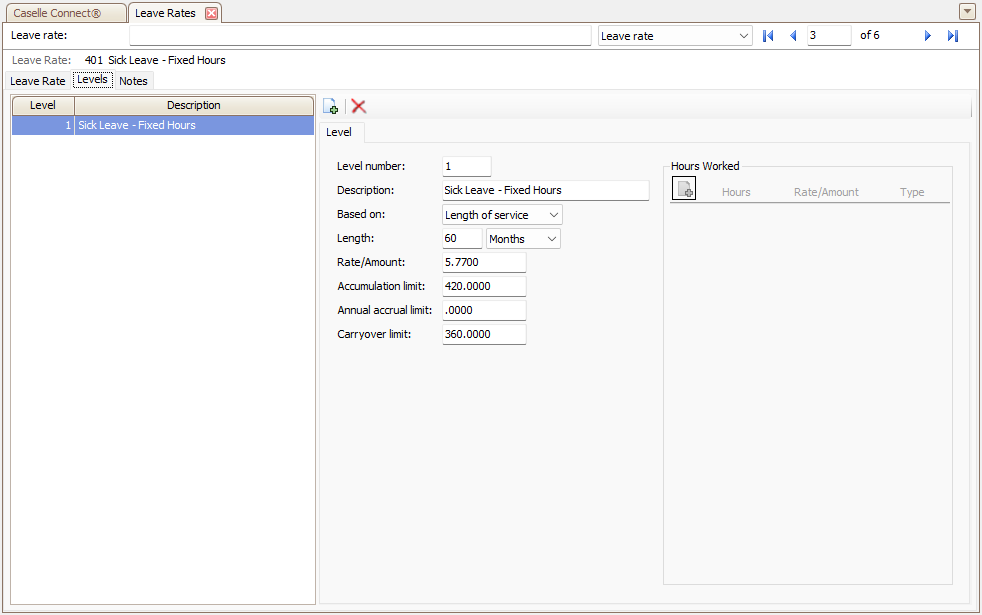
Task: Open the Caselle Connect tab
Action: [66, 13]
